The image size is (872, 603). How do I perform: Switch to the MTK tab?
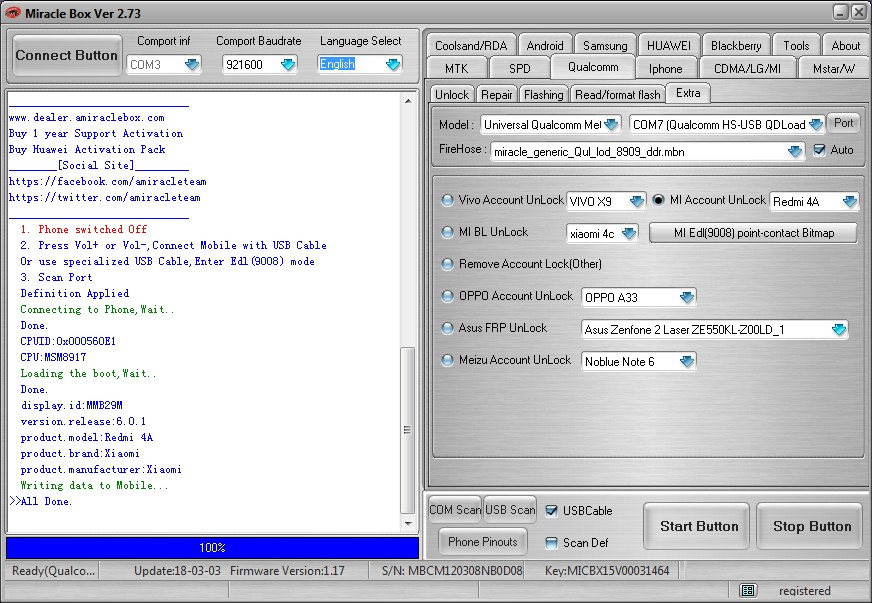coord(457,68)
